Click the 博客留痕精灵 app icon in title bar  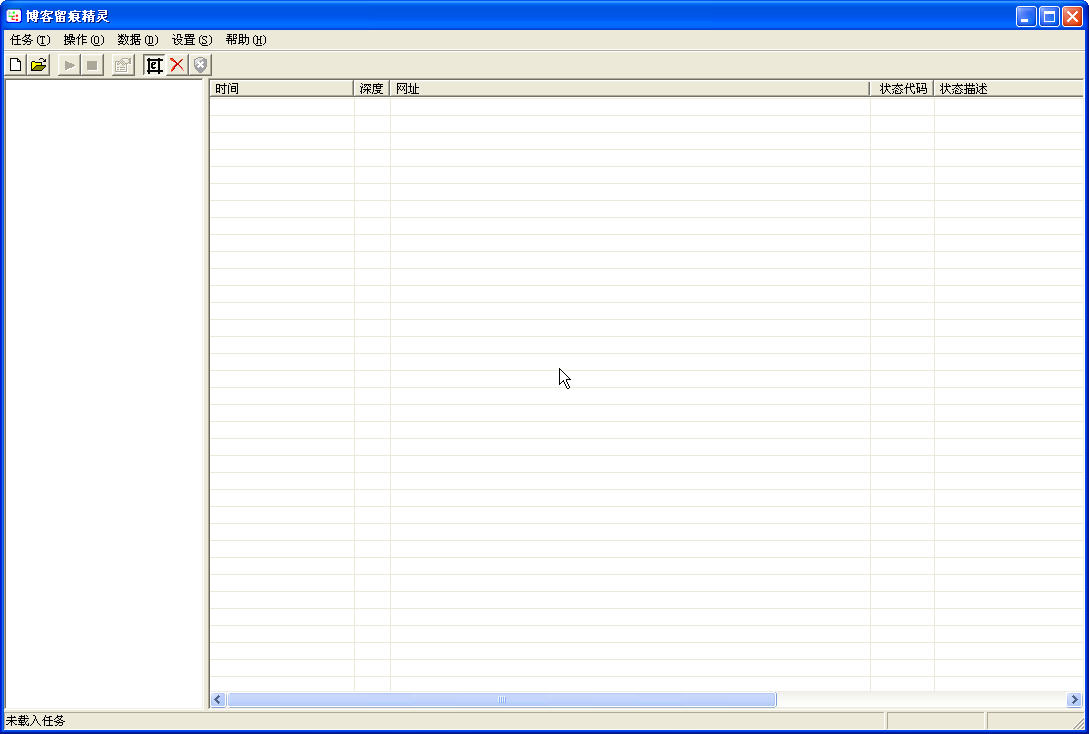(13, 16)
